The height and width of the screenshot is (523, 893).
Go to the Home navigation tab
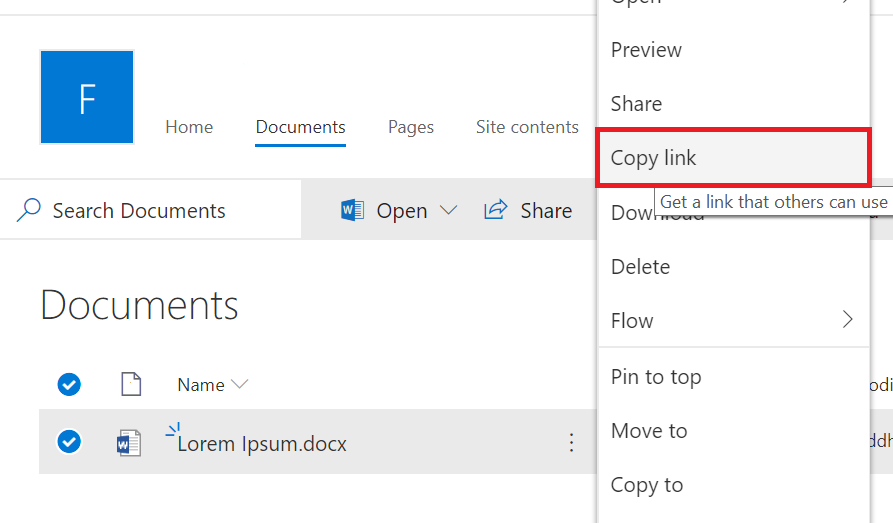(x=189, y=127)
